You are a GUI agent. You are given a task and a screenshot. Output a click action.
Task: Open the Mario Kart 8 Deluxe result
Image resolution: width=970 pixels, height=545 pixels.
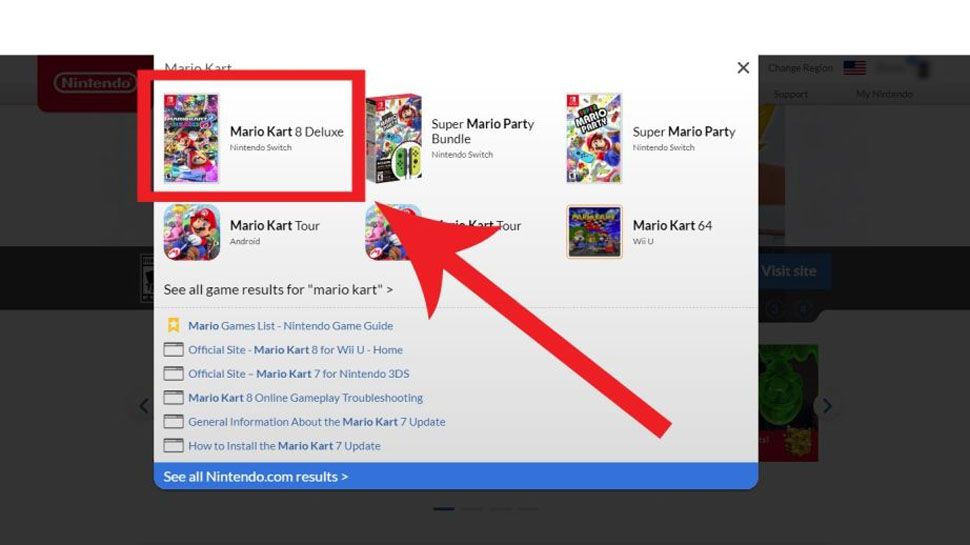coord(254,138)
